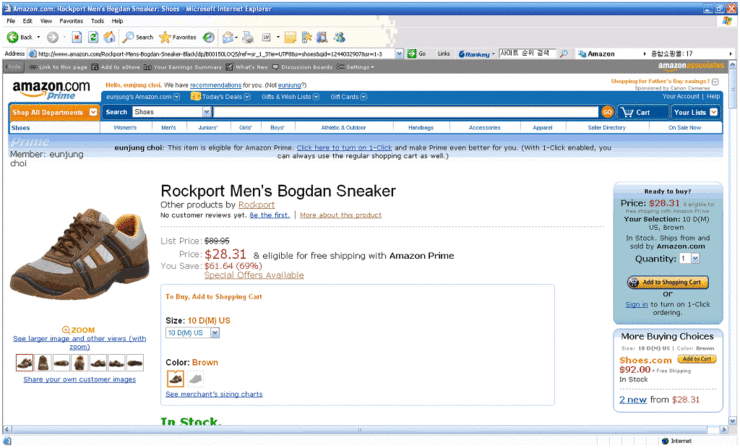
Task: Select the first shoe thumbnail view
Action: pos(25,363)
